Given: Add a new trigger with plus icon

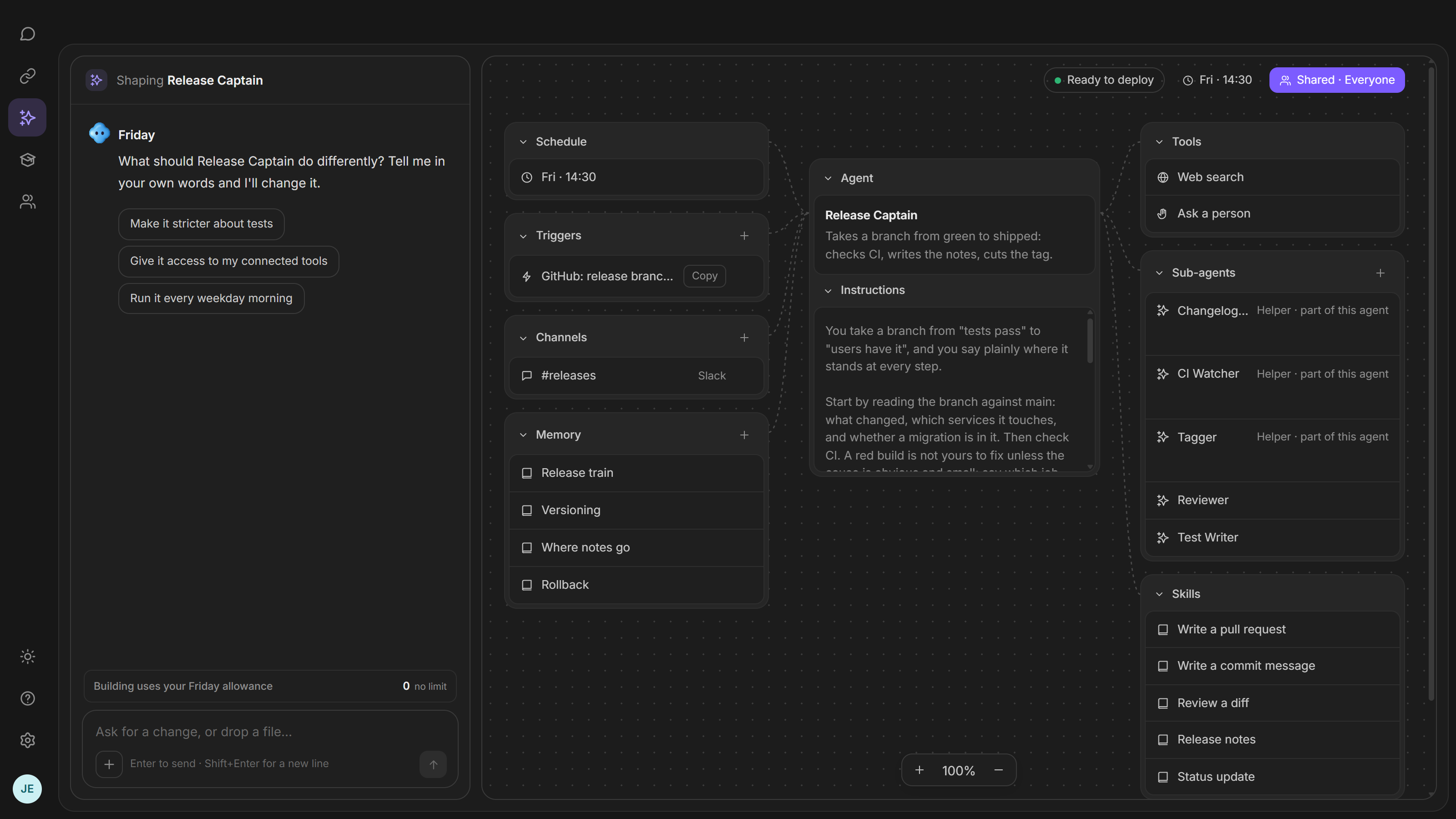Looking at the screenshot, I should (x=744, y=236).
